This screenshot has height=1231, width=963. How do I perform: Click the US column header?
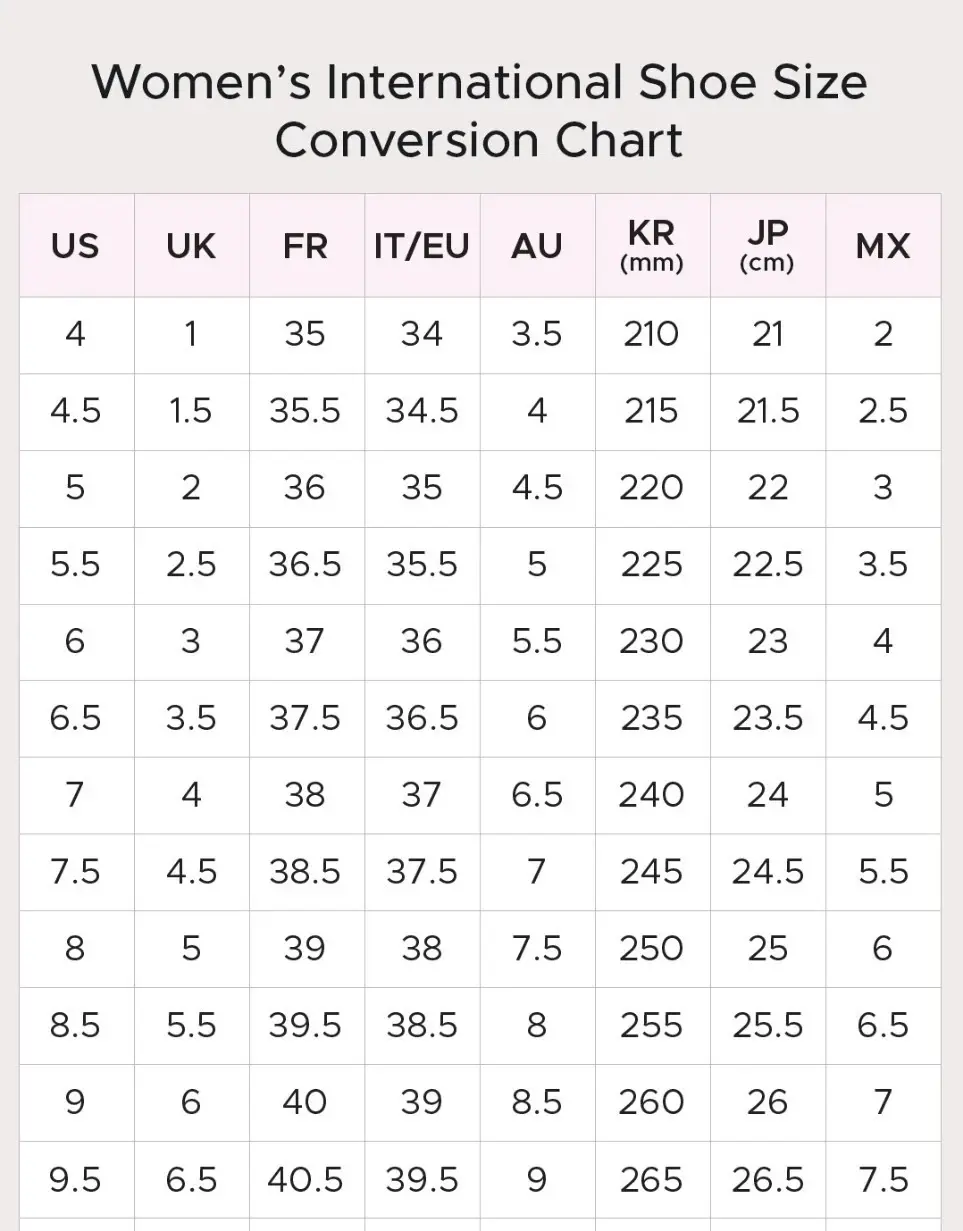coord(76,245)
